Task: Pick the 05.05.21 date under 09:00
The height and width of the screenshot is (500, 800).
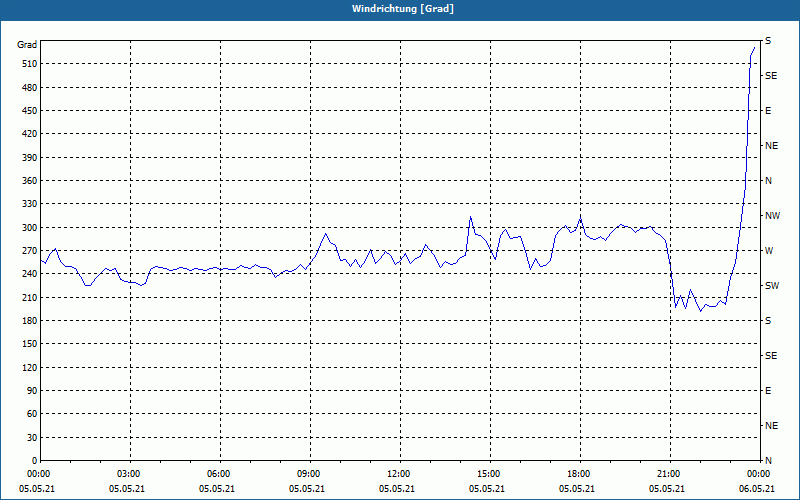Action: coord(307,488)
